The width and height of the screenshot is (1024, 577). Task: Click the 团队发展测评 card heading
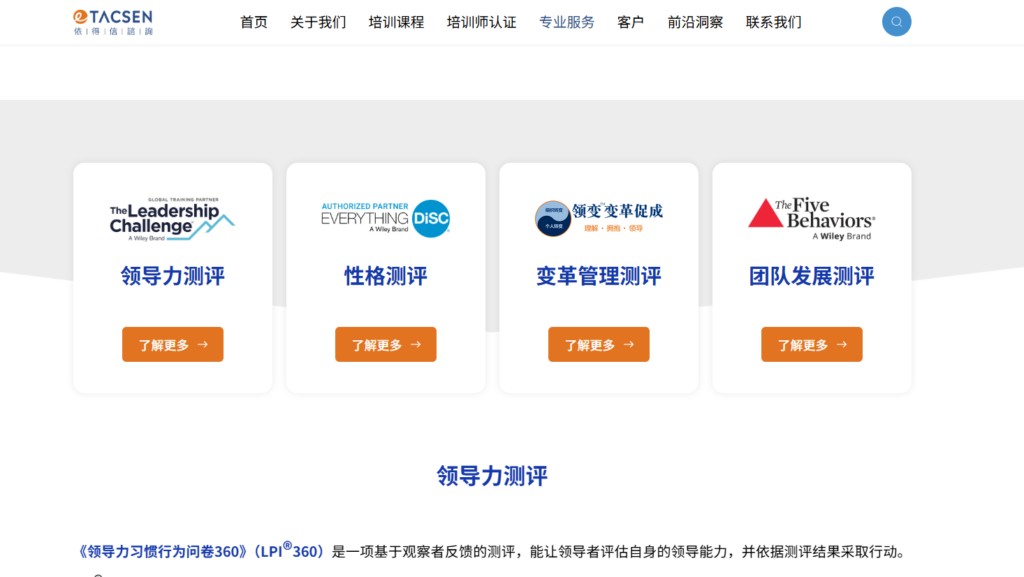tap(811, 276)
